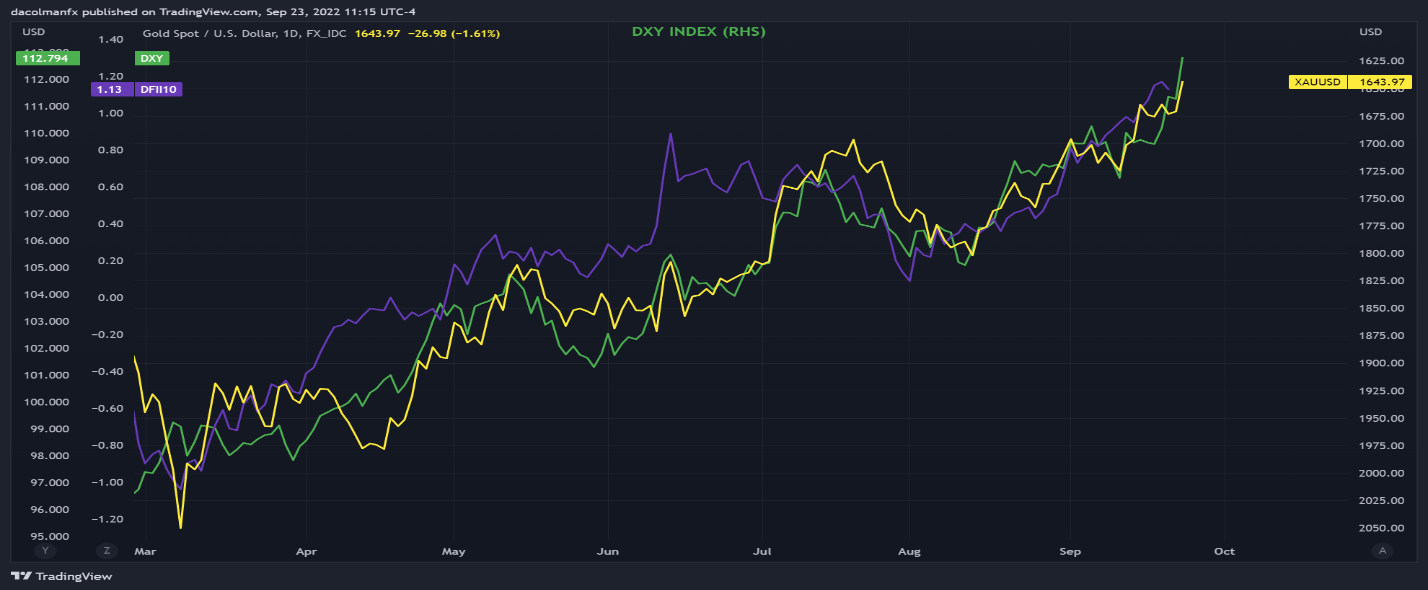1428x590 pixels.
Task: Click the purple DFII10 series label
Action: [x=158, y=89]
